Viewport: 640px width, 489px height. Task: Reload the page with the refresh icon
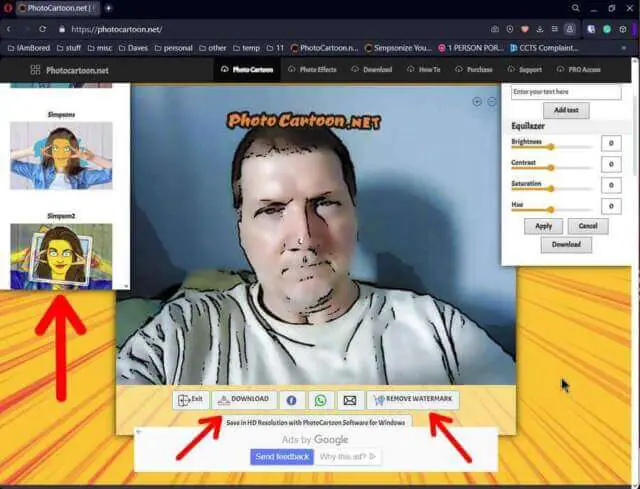(42, 29)
